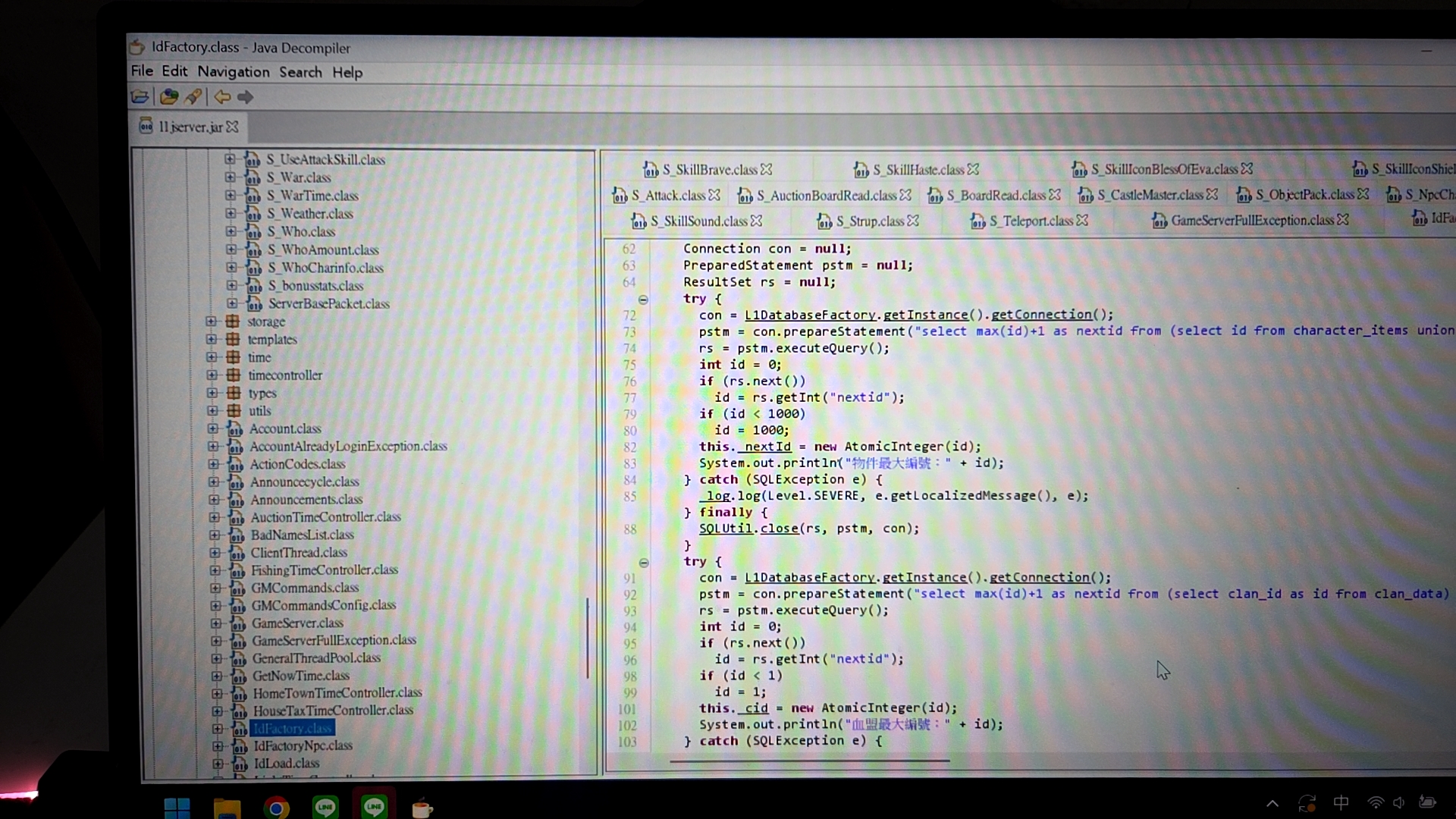Click the templates package icon
The image size is (1456, 819).
coord(233,339)
